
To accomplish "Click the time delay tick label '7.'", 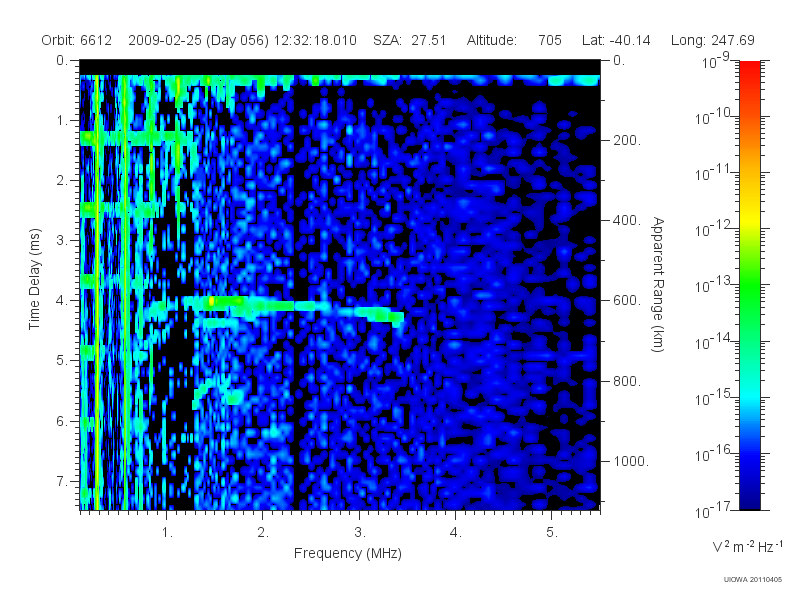I will click(x=62, y=481).
